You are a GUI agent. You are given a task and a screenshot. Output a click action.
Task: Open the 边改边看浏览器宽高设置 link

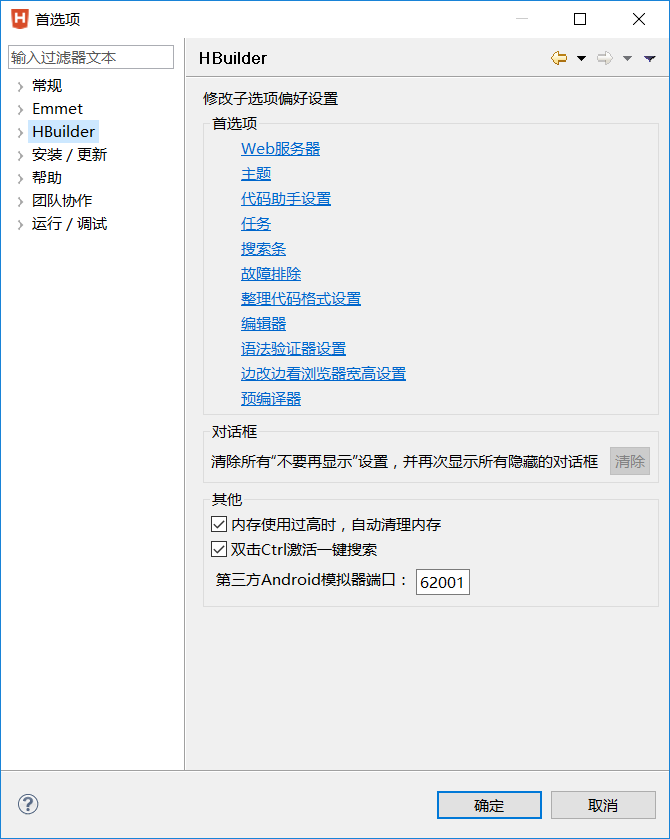[x=323, y=373]
